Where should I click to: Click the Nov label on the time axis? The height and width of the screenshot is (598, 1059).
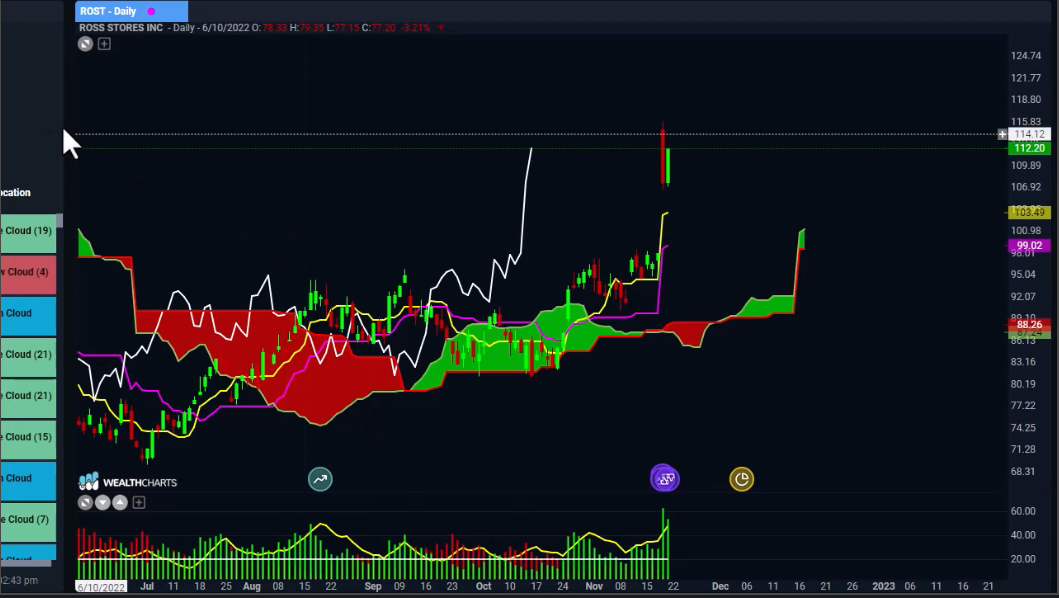pyautogui.click(x=594, y=586)
